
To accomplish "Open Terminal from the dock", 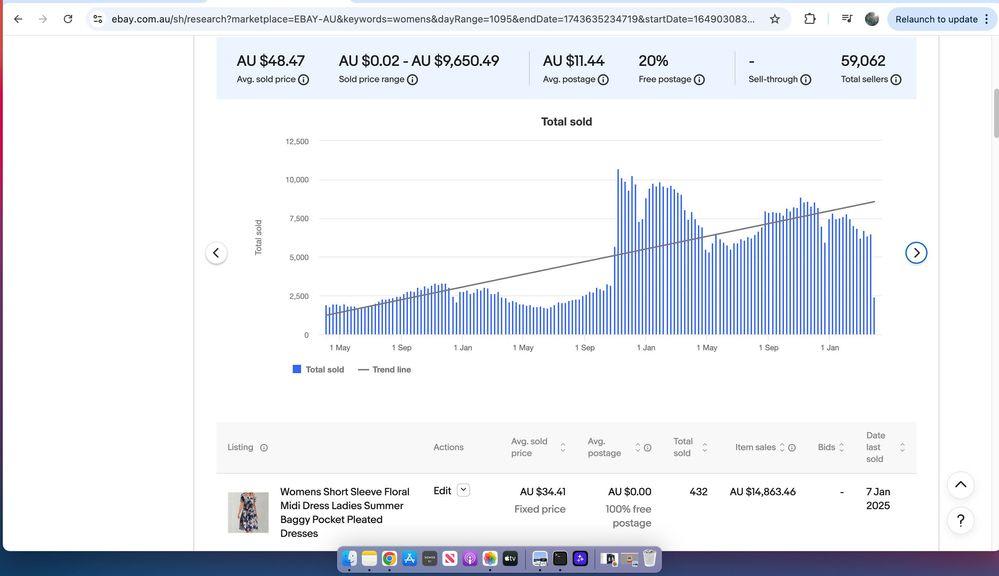I will point(560,559).
